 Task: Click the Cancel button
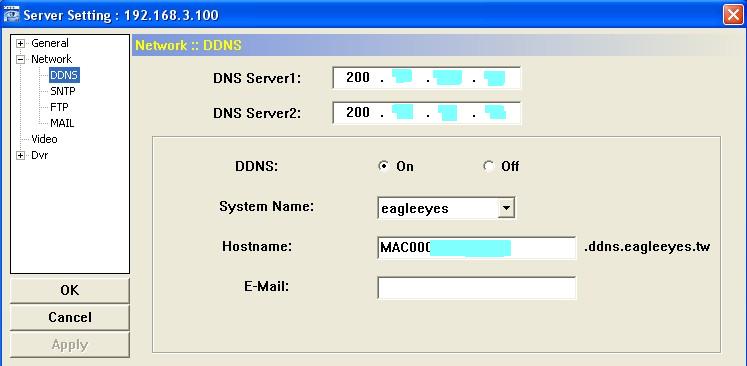[x=70, y=317]
